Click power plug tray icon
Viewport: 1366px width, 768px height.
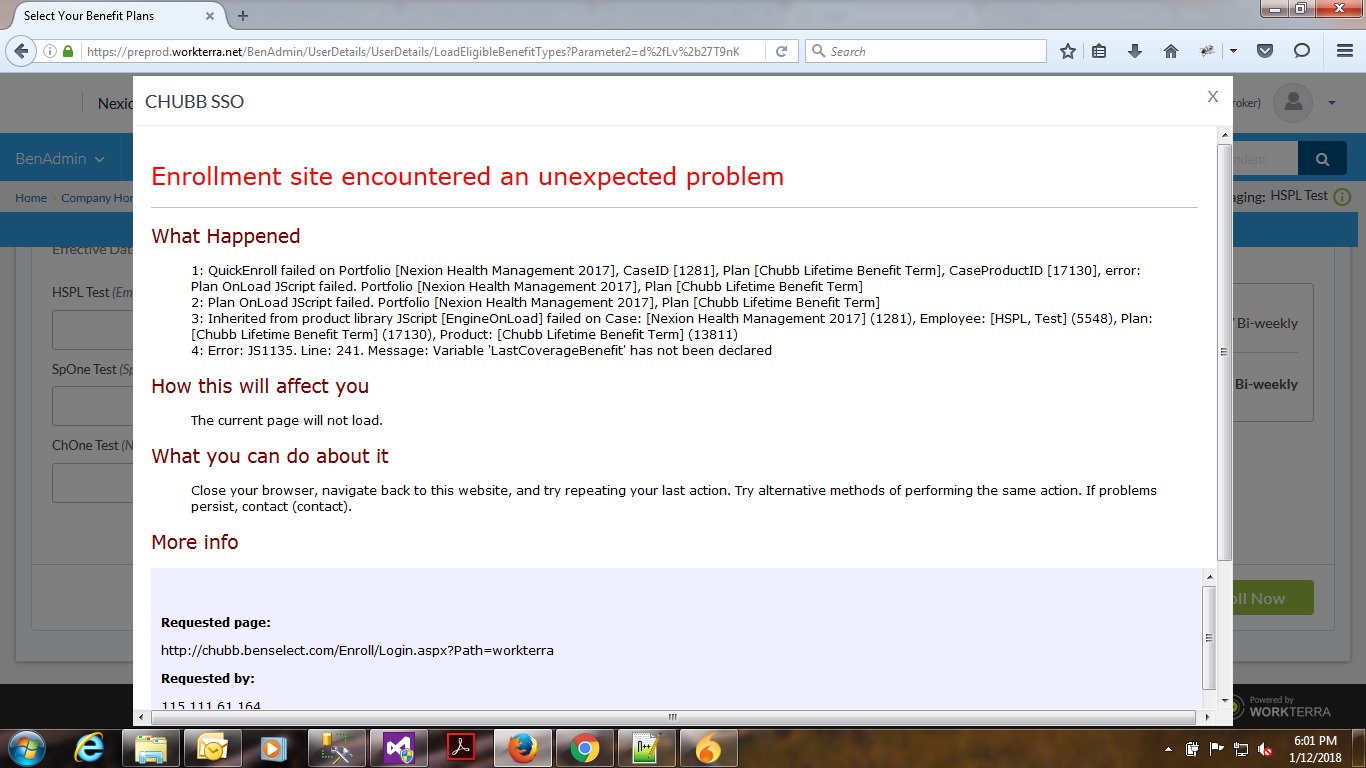point(1192,749)
